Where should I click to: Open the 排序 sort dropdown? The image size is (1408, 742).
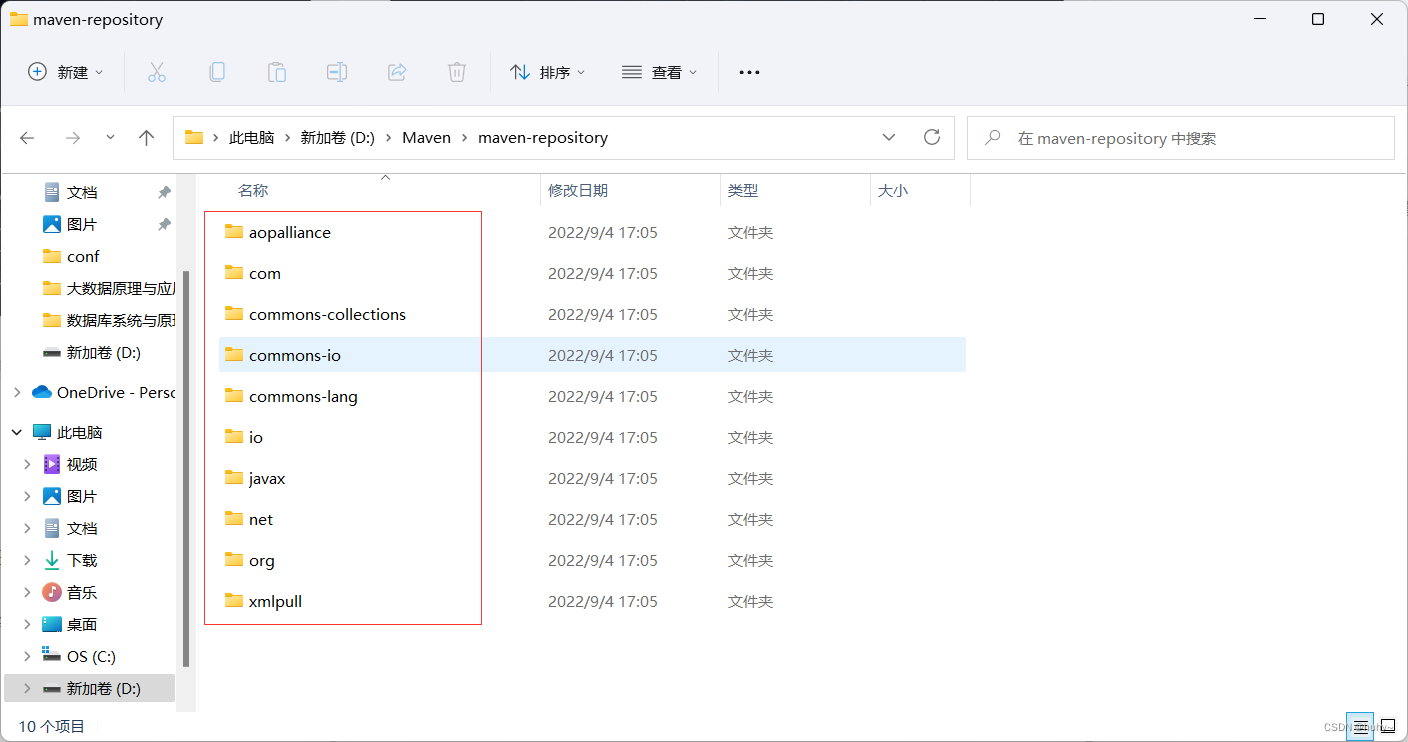pos(548,72)
